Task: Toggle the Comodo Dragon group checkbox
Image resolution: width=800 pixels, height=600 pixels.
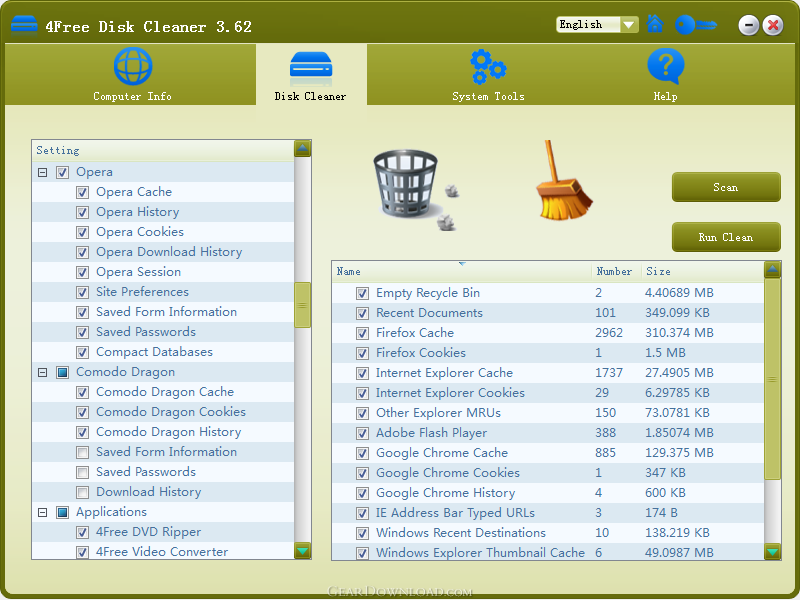Action: pyautogui.click(x=62, y=372)
